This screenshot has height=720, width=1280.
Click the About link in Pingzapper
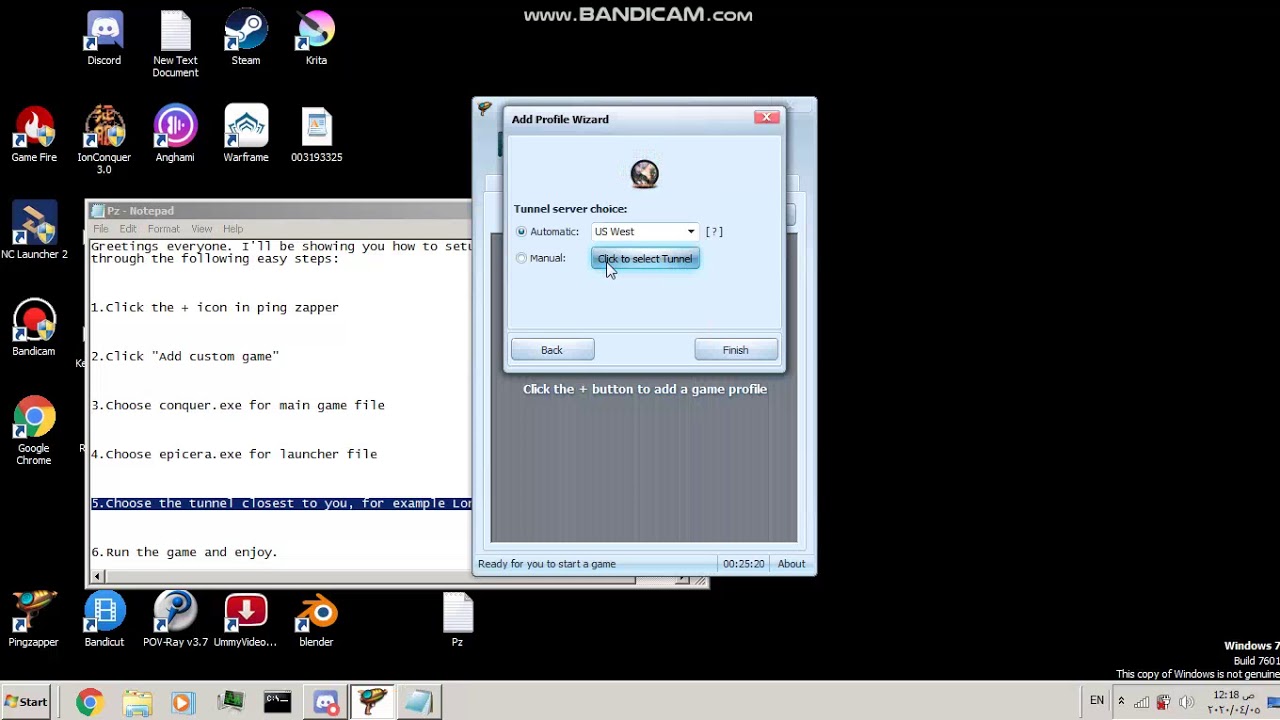coord(791,564)
